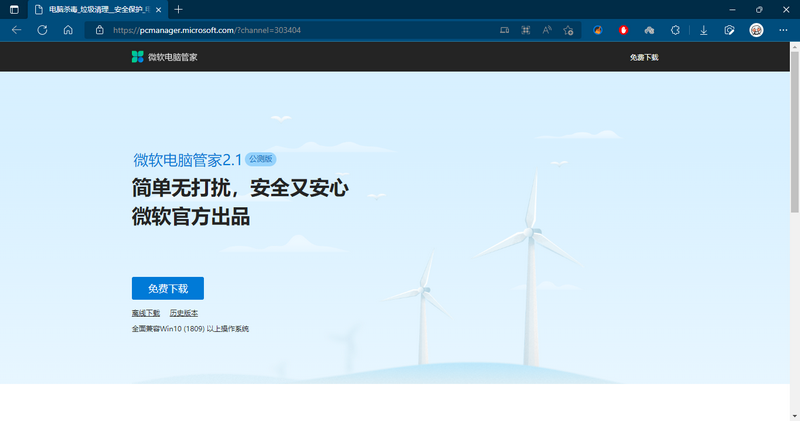This screenshot has width=800, height=421.
Task: Click the 公测版 badge
Action: pos(261,159)
